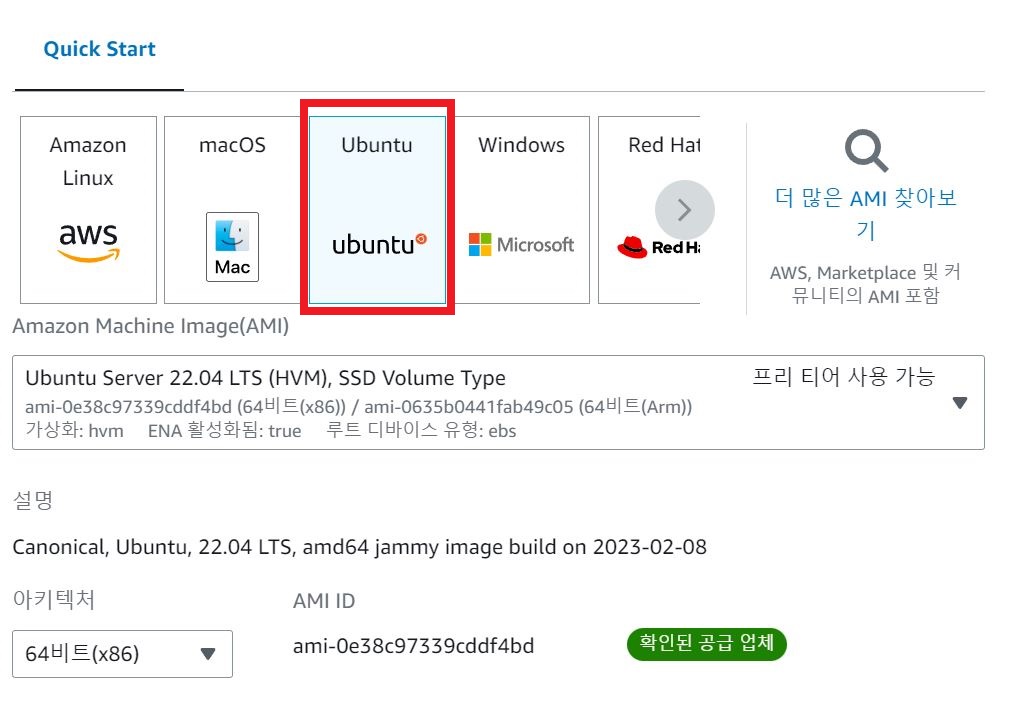1009x704 pixels.
Task: Select the Ubuntu AMI card
Action: pos(377,210)
